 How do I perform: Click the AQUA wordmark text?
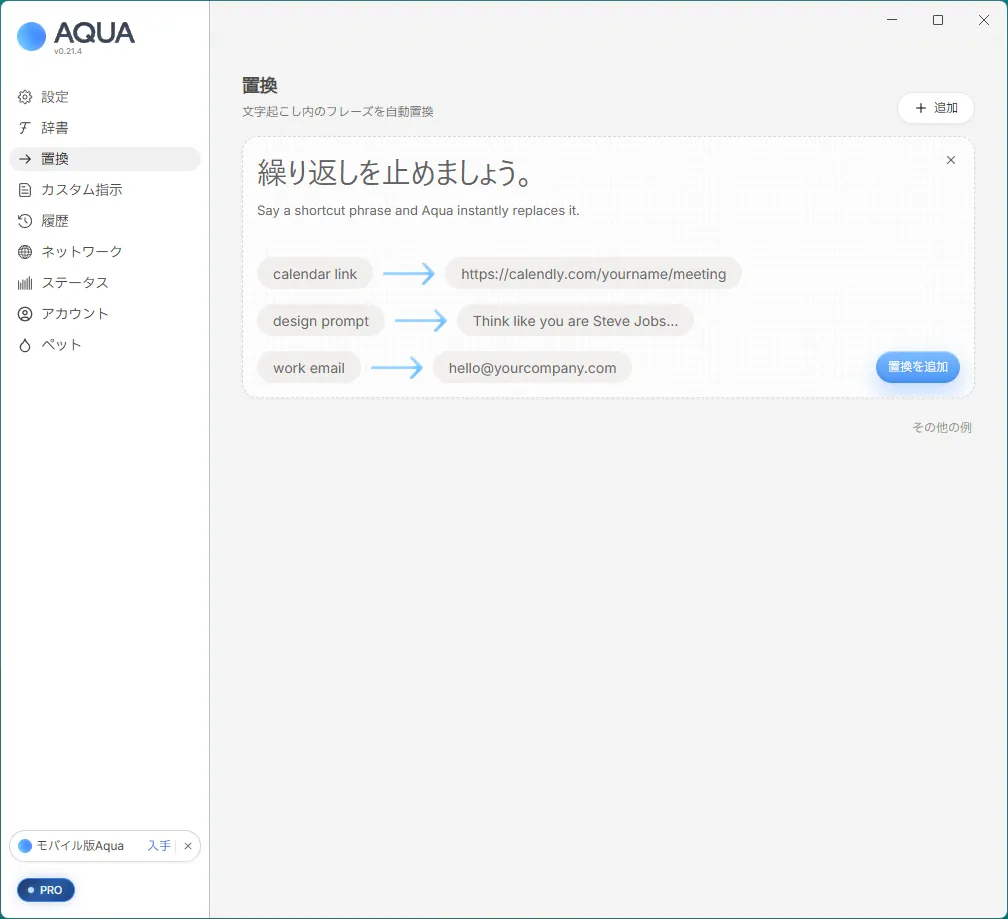coord(94,33)
